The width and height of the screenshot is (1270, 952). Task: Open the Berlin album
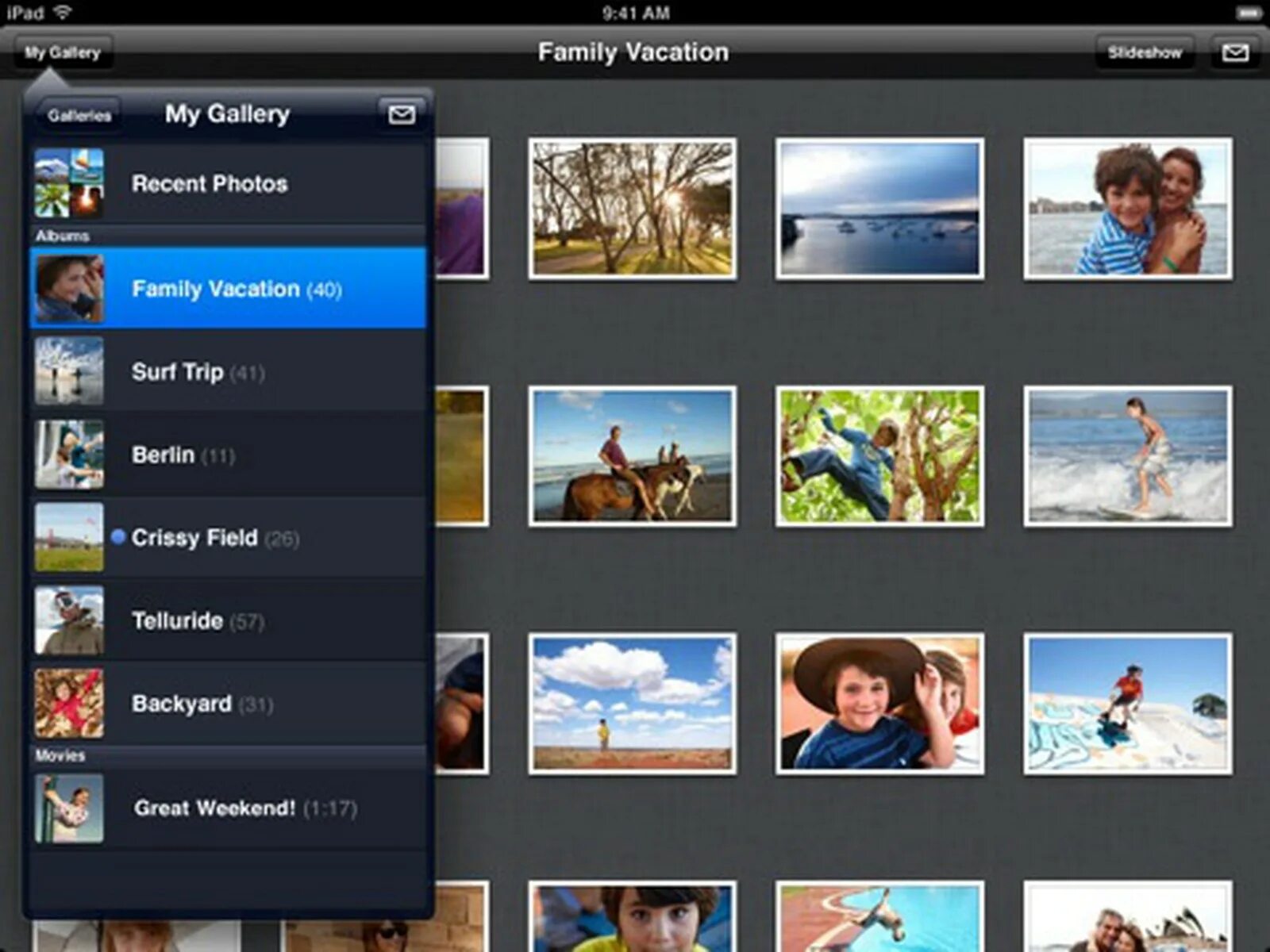coord(228,455)
